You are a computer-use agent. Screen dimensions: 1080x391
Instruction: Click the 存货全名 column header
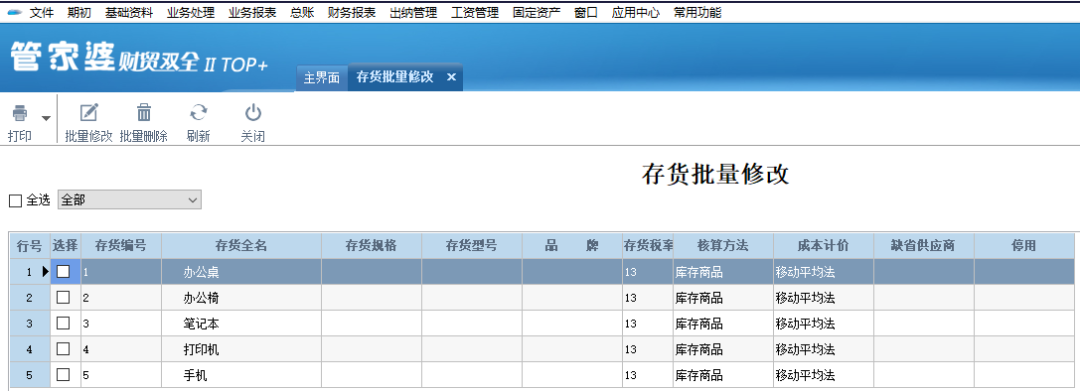click(242, 246)
